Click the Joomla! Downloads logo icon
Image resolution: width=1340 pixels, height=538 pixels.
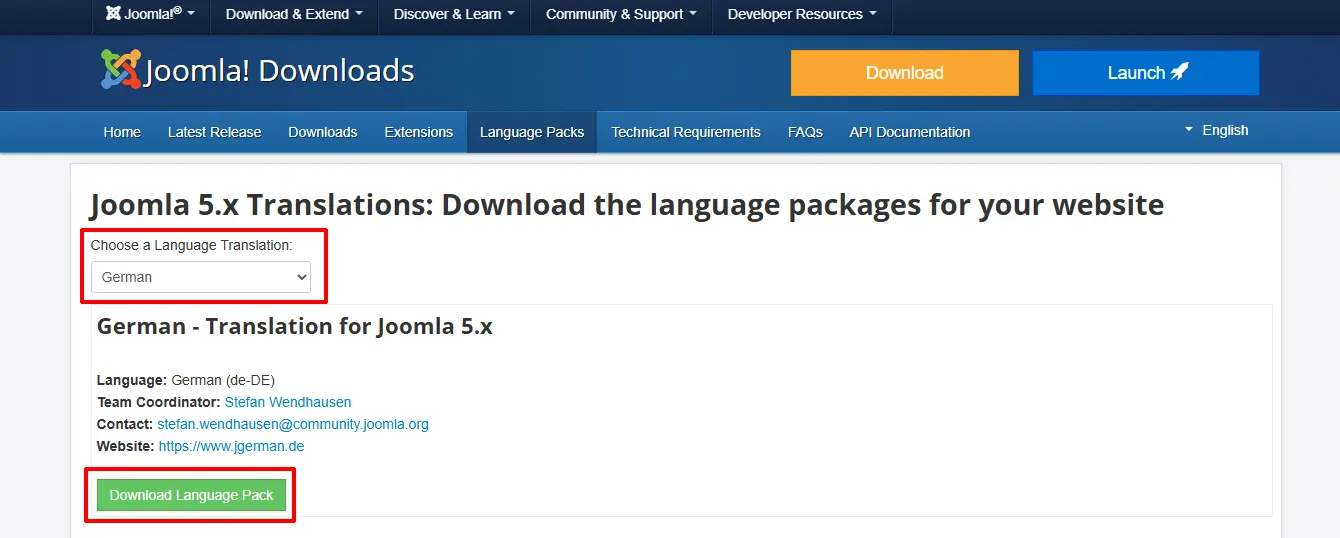coord(121,70)
